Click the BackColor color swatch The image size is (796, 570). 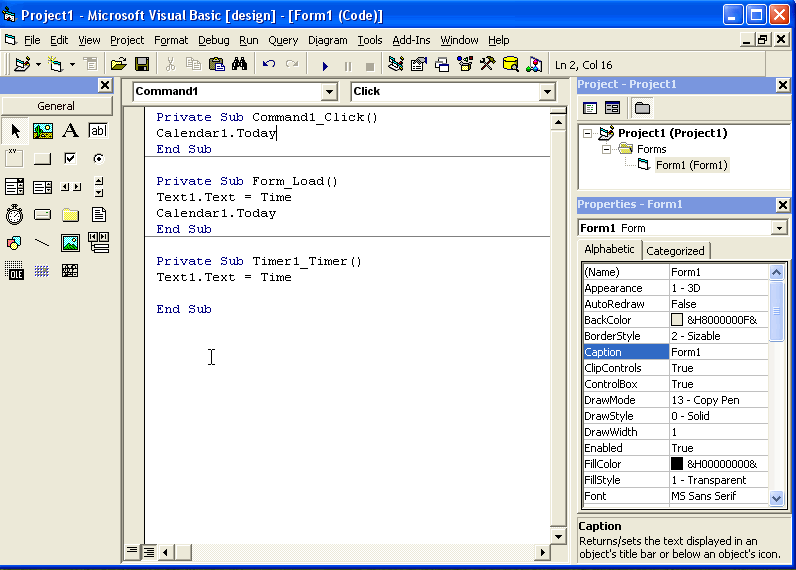pyautogui.click(x=677, y=320)
